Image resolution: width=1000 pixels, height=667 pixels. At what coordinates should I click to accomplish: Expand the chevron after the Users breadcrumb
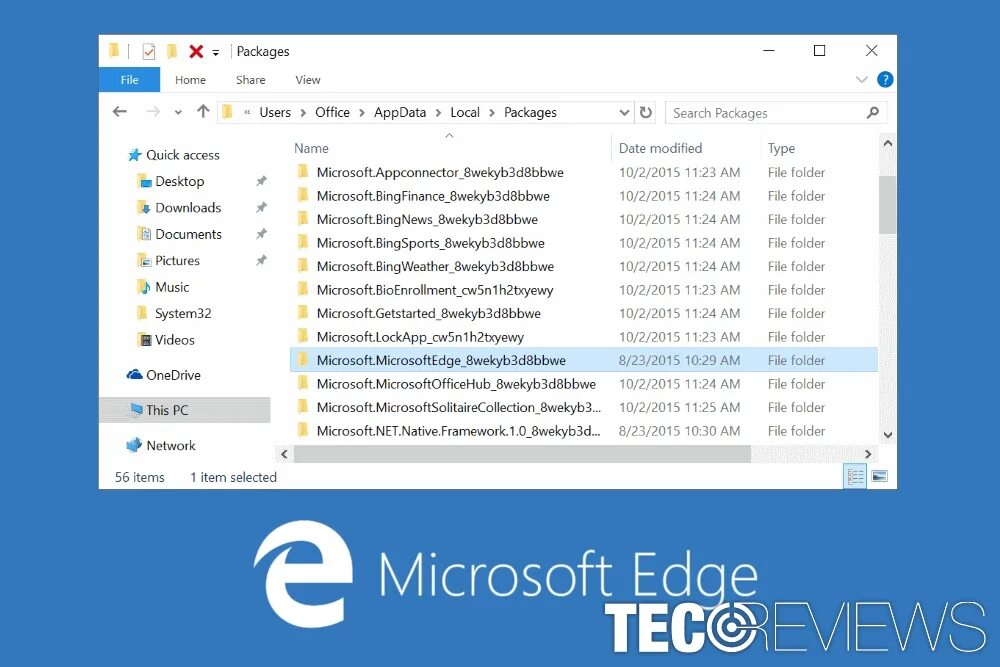[304, 113]
